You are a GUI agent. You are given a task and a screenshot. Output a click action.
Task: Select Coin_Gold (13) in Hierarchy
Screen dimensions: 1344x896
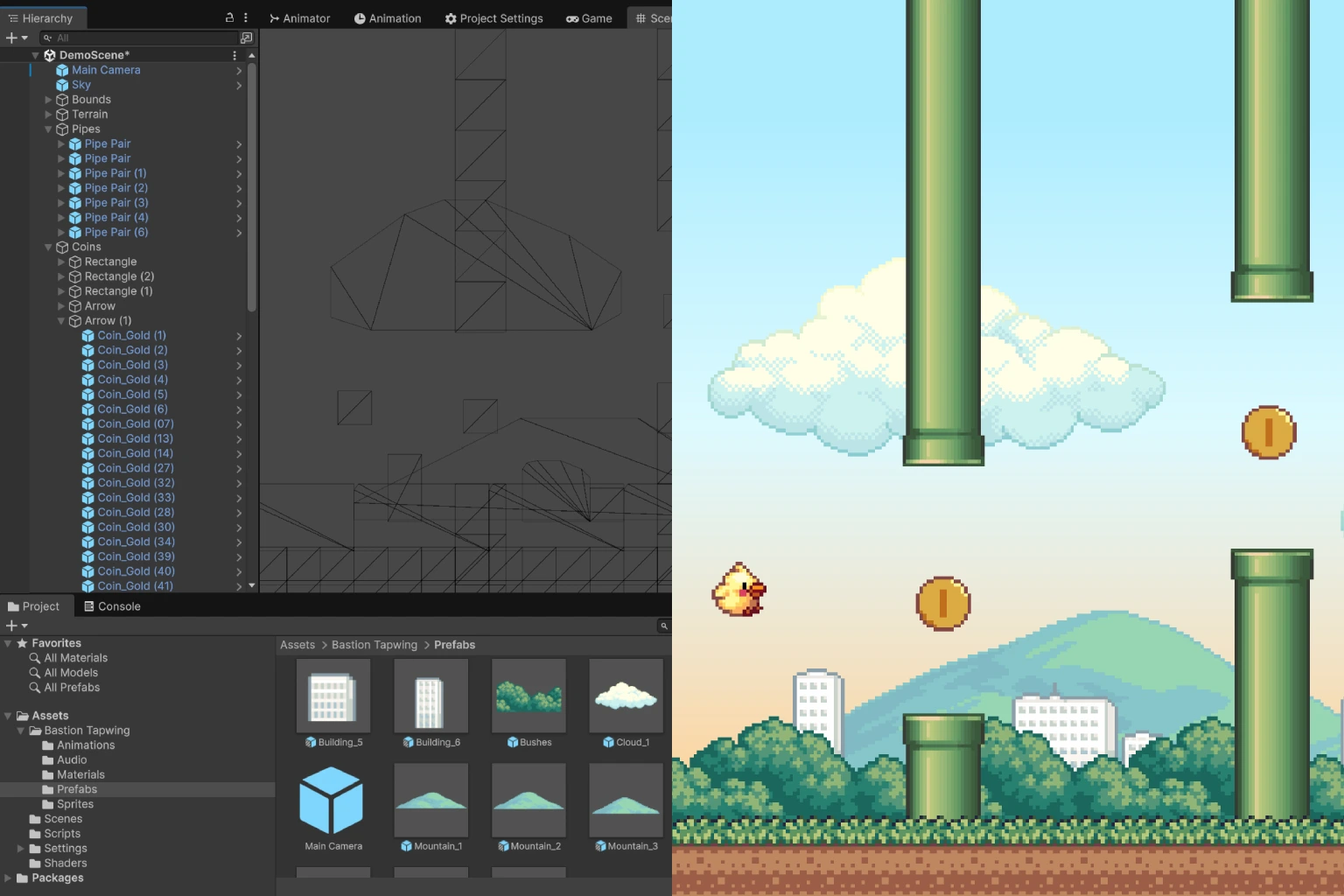[136, 438]
